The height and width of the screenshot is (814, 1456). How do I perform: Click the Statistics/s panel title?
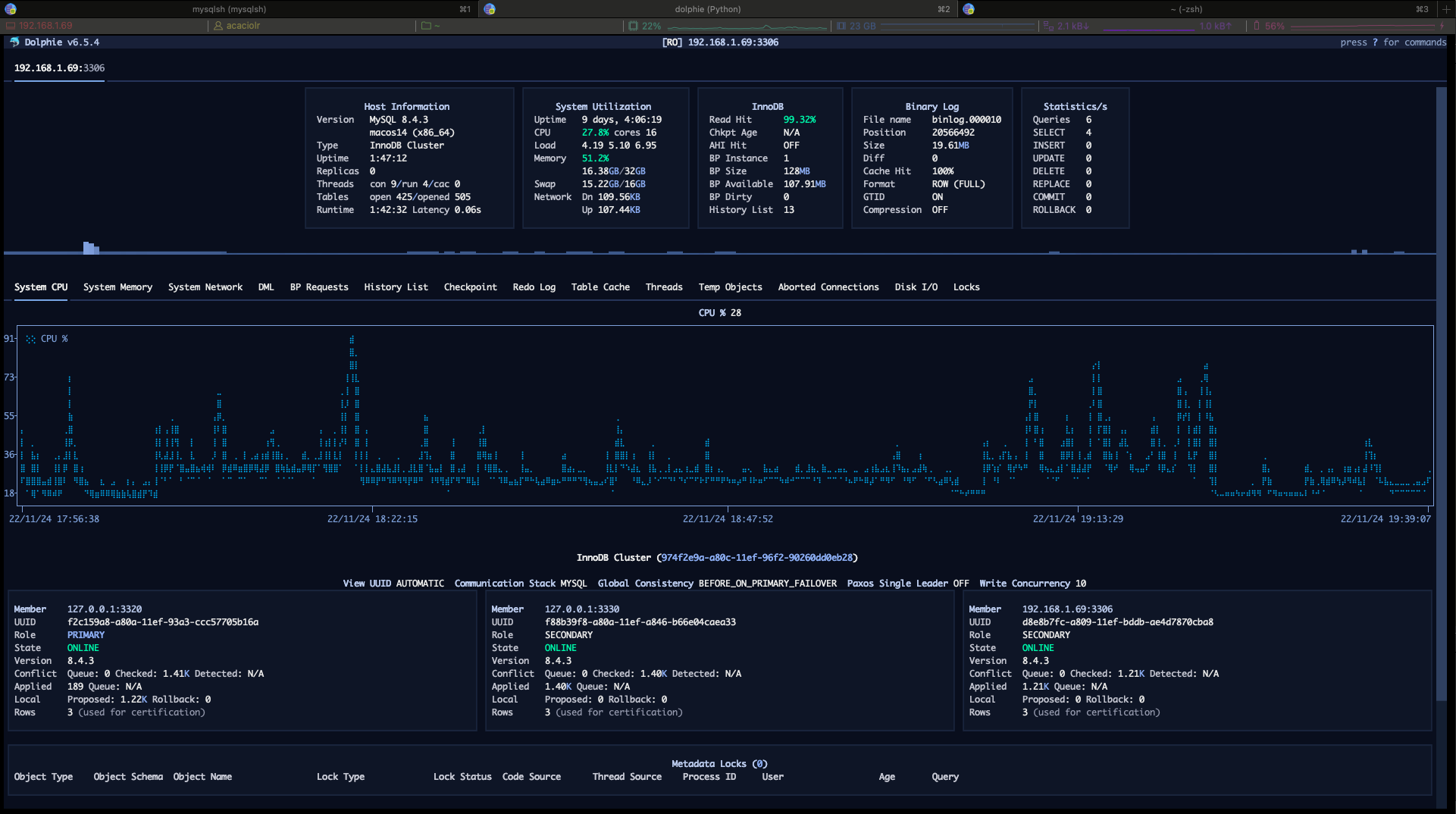click(1075, 107)
